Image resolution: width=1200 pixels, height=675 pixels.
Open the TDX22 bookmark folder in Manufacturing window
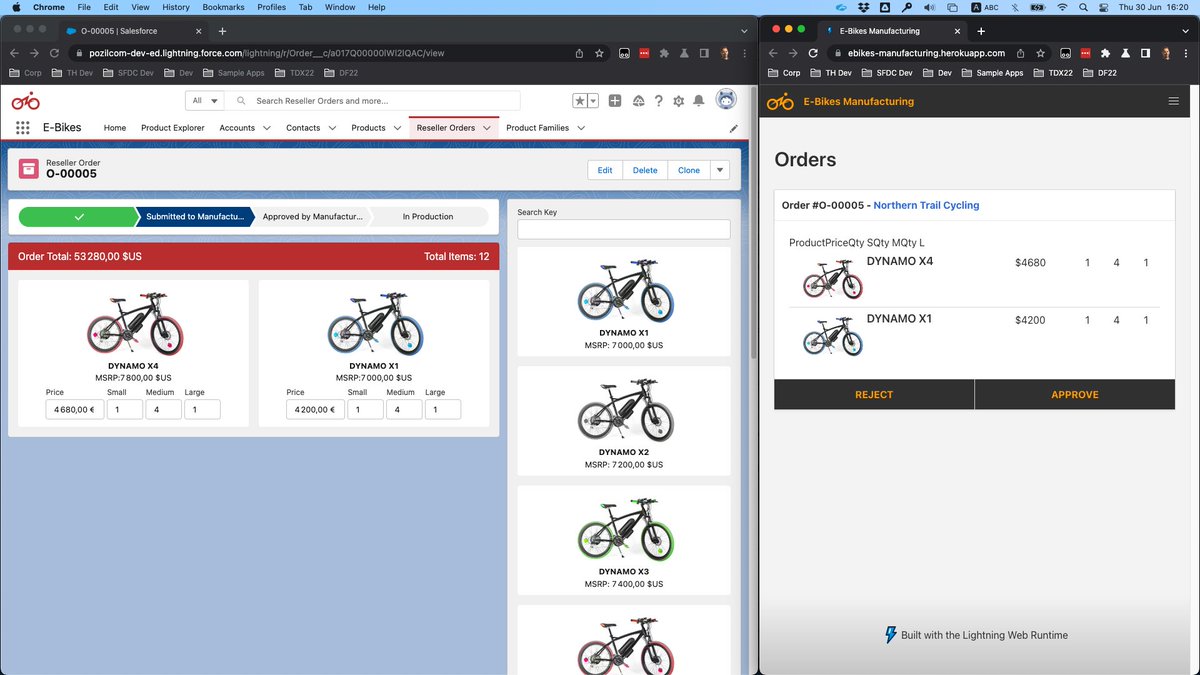click(1053, 73)
